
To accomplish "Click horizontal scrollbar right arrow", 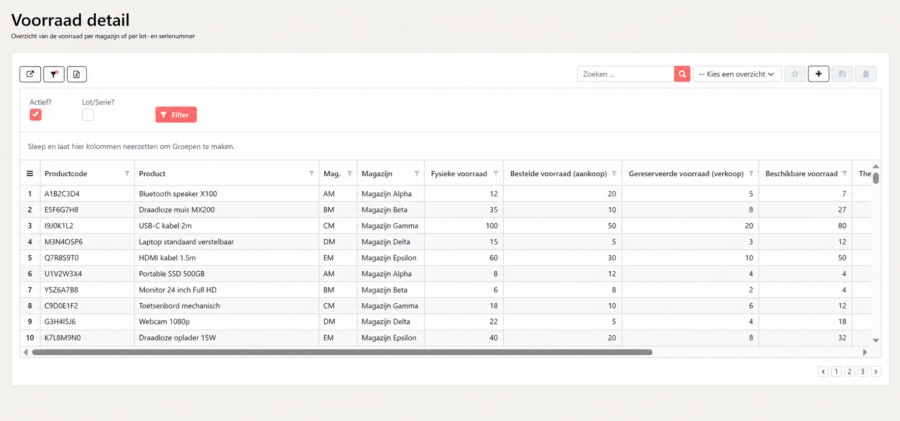I will coord(865,352).
